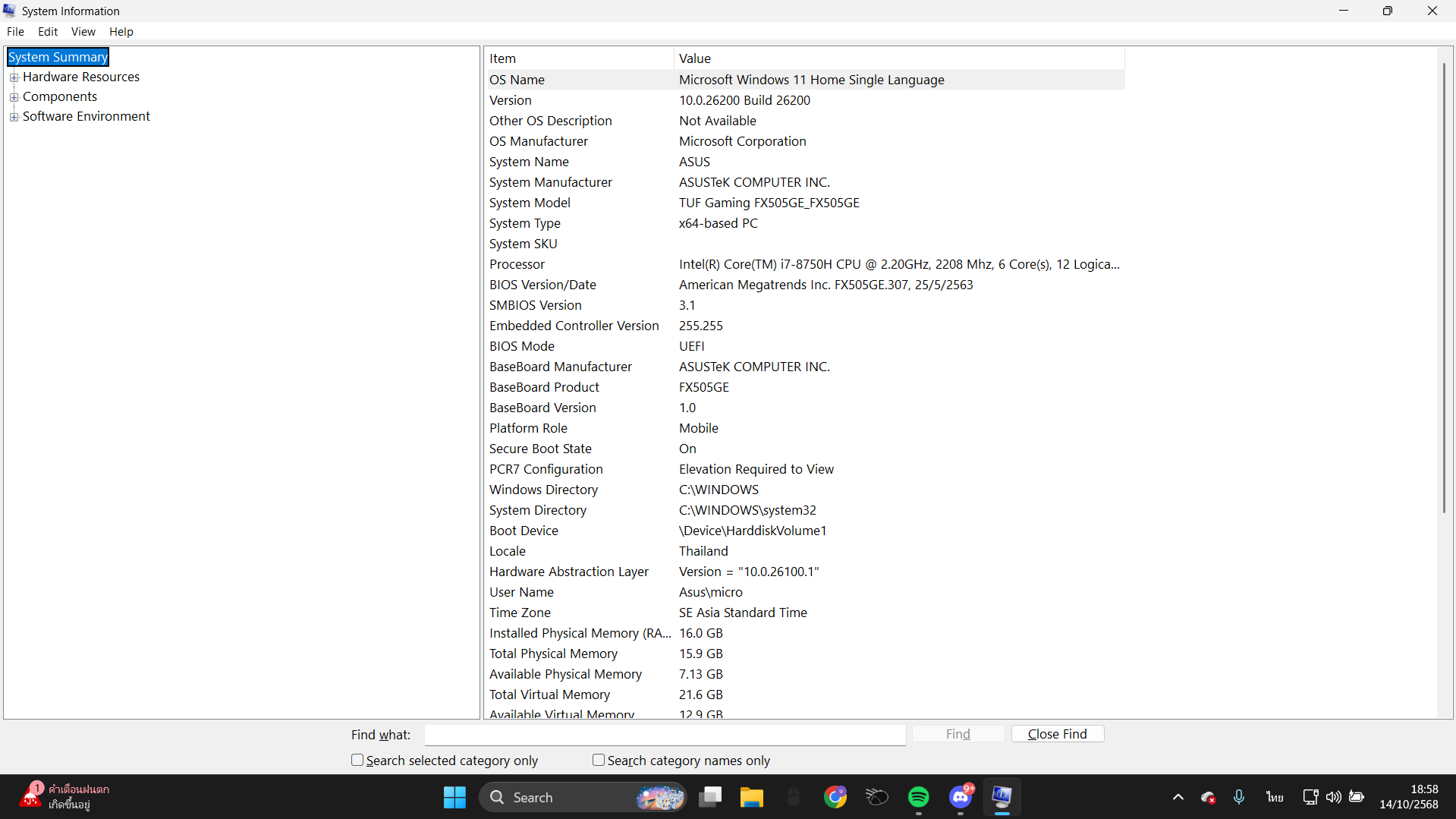Open the Help menu

(x=121, y=32)
